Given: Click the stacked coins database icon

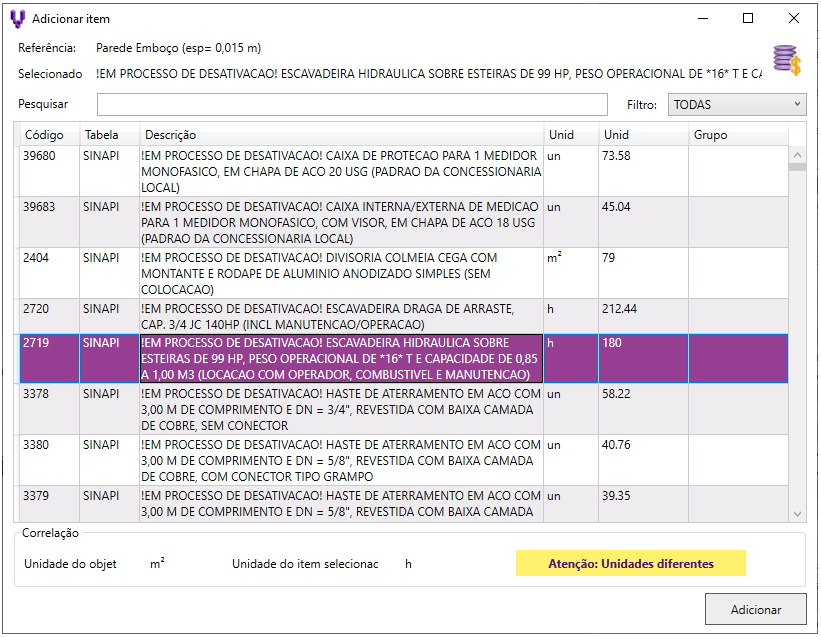Looking at the screenshot, I should pyautogui.click(x=787, y=61).
